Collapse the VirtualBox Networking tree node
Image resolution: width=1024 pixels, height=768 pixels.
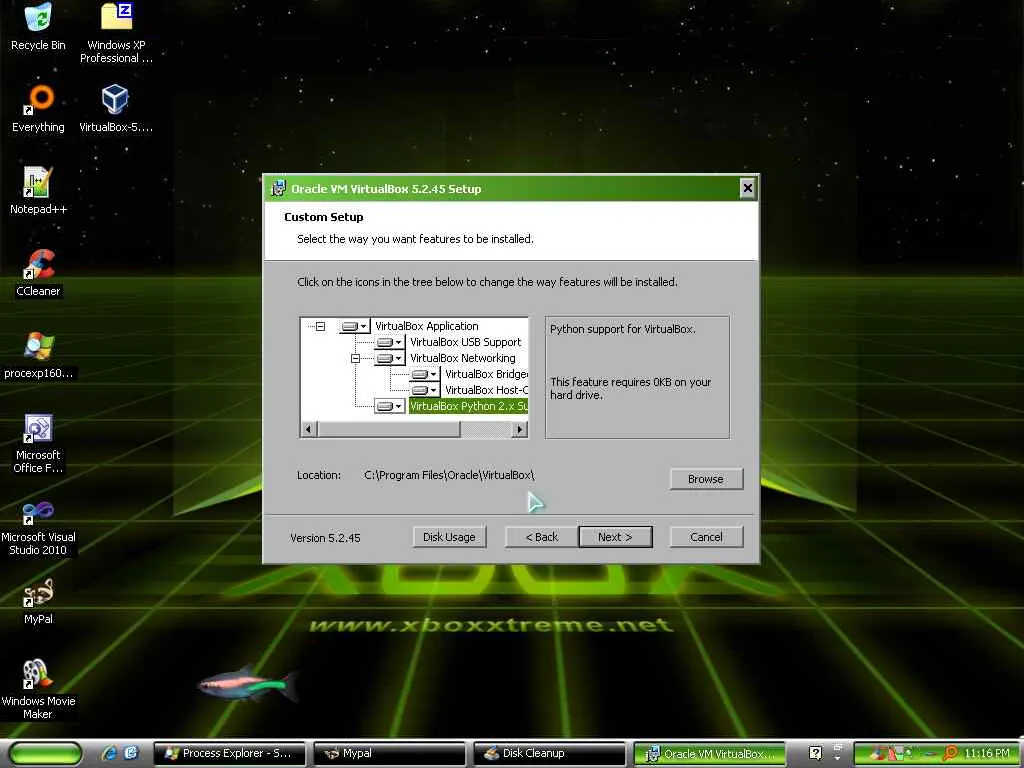(355, 359)
